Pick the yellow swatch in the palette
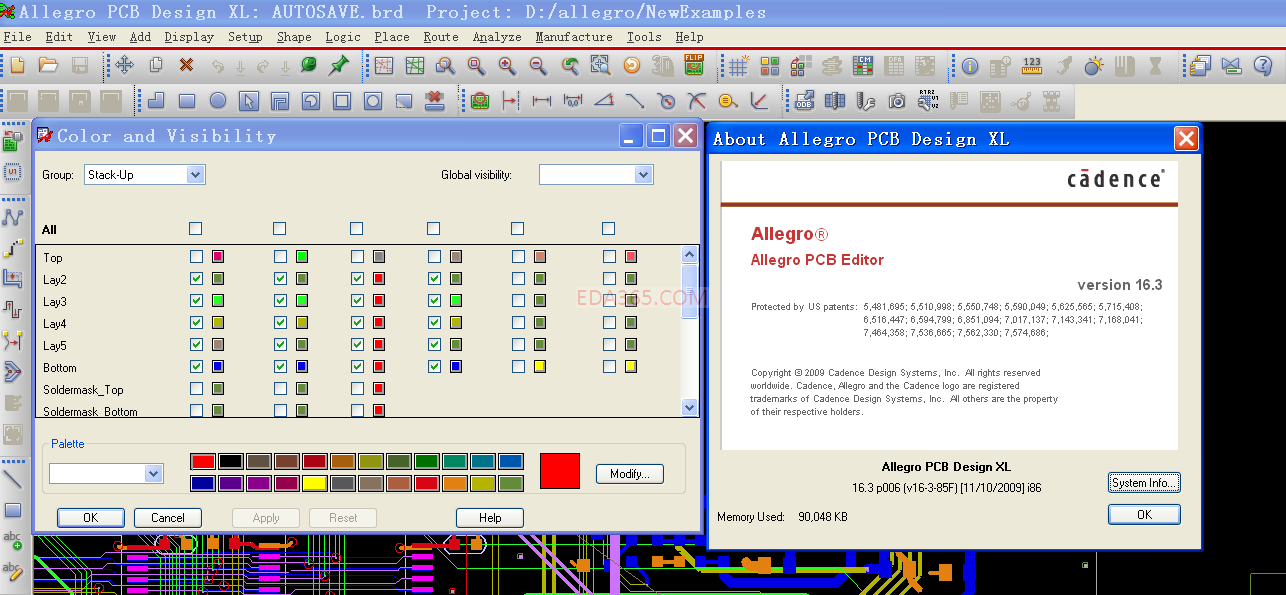 pos(315,484)
